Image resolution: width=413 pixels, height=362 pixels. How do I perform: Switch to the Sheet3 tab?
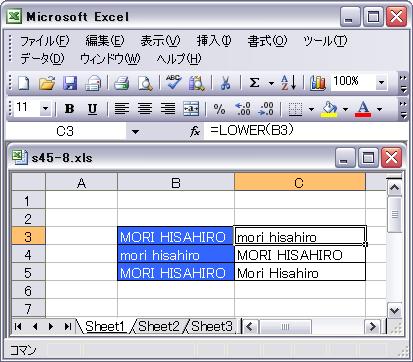(x=212, y=326)
